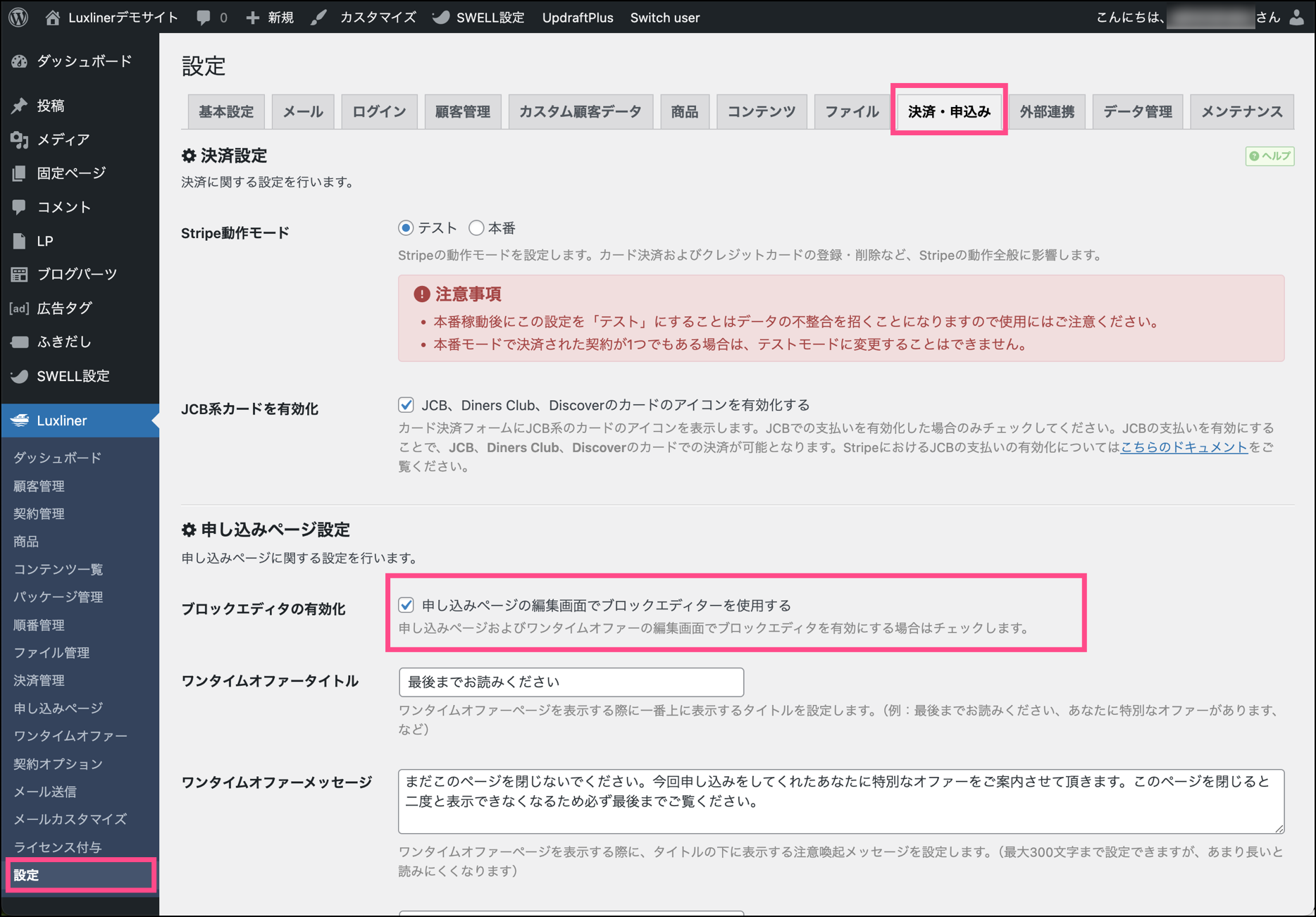
Task: Switch to the 基本設定 tab
Action: [225, 111]
